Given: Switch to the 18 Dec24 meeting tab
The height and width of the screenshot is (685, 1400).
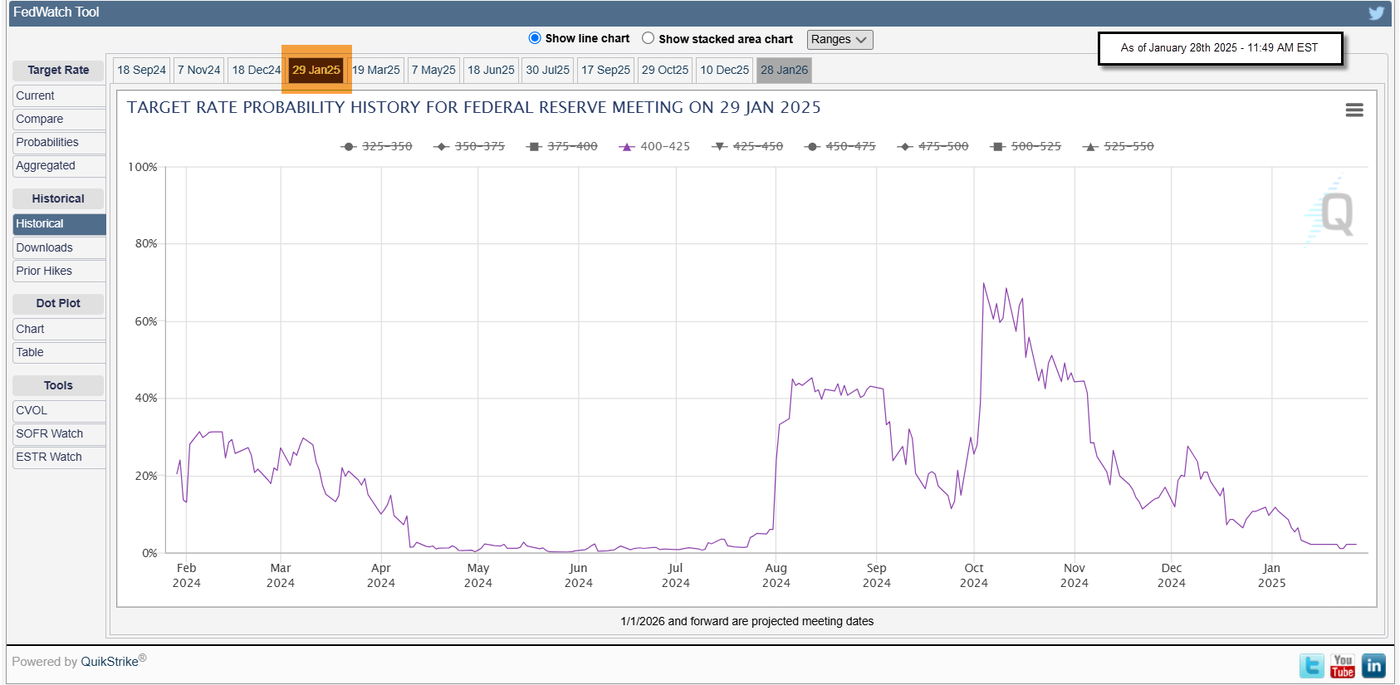Looking at the screenshot, I should coord(256,70).
